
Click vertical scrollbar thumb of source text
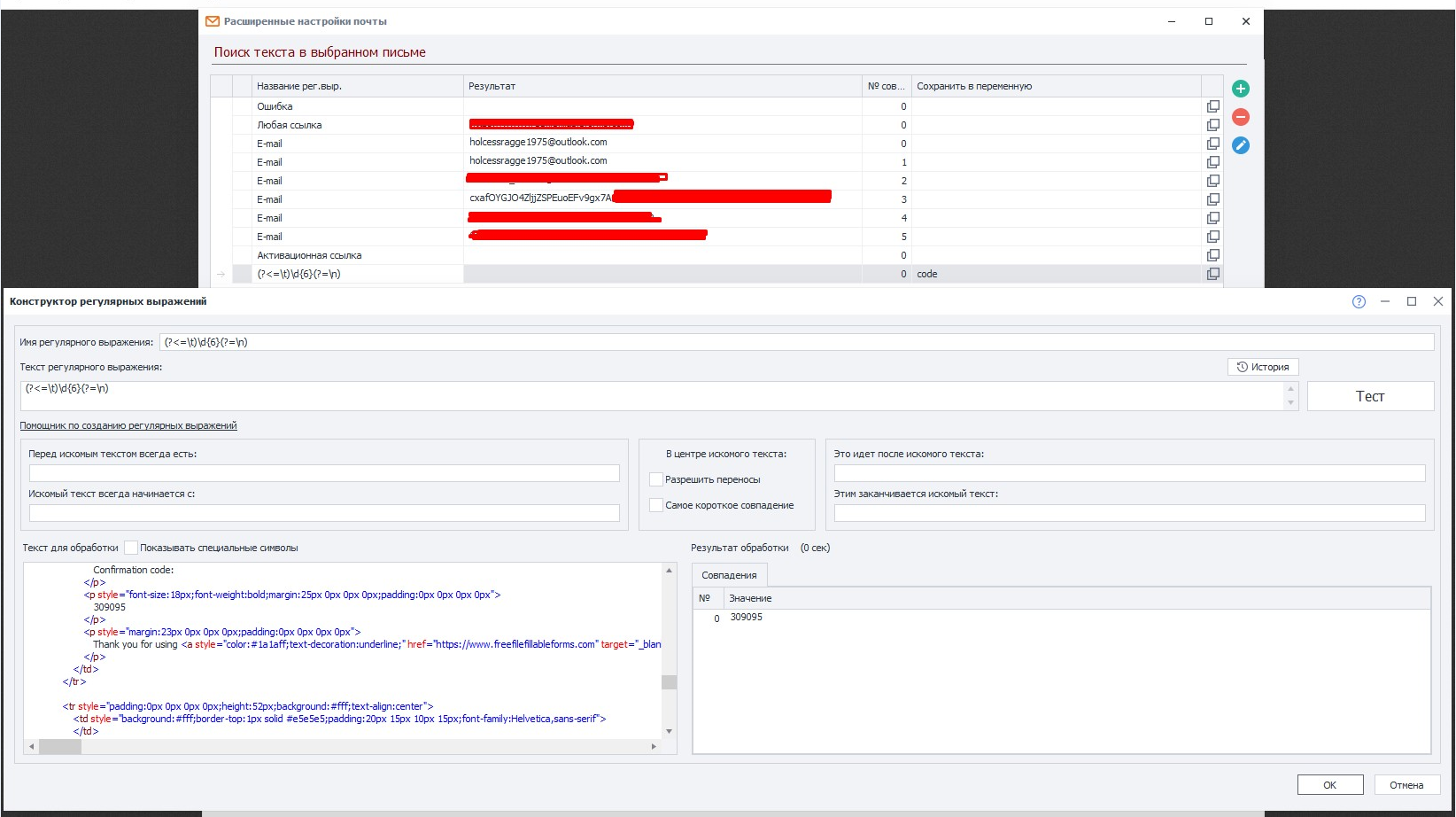669,682
